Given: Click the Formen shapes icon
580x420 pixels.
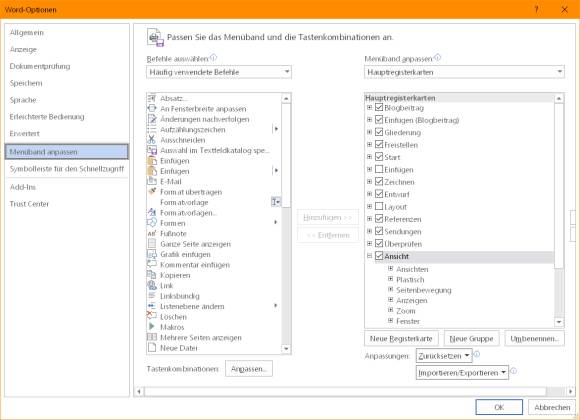Looking at the screenshot, I should [x=152, y=223].
